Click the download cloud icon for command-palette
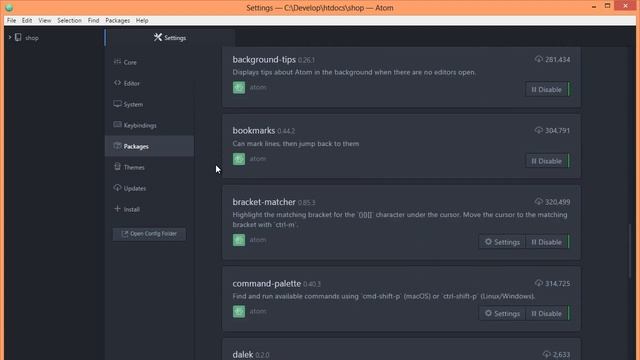 [x=539, y=283]
